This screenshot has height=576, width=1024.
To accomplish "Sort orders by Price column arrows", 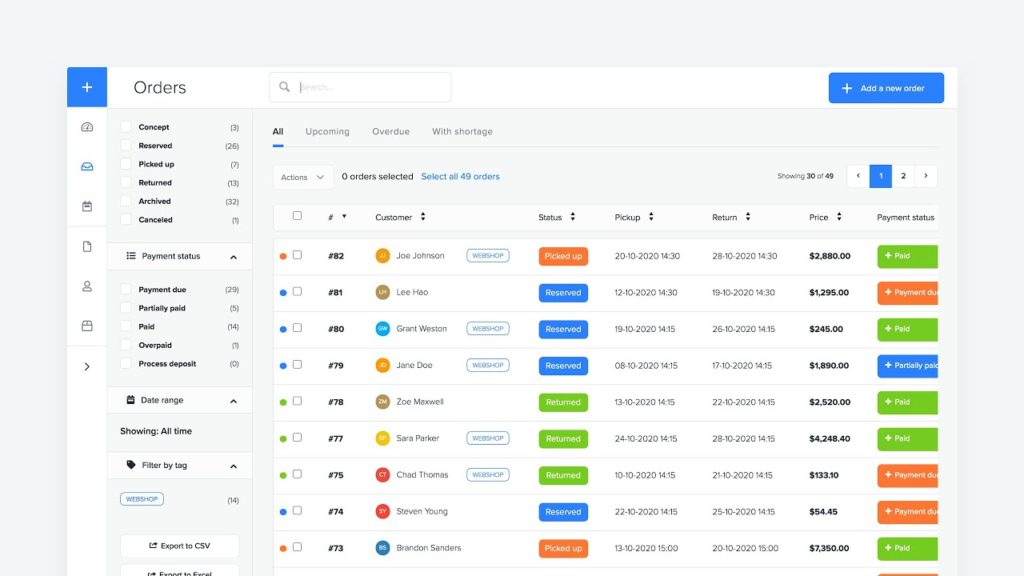I will point(839,217).
